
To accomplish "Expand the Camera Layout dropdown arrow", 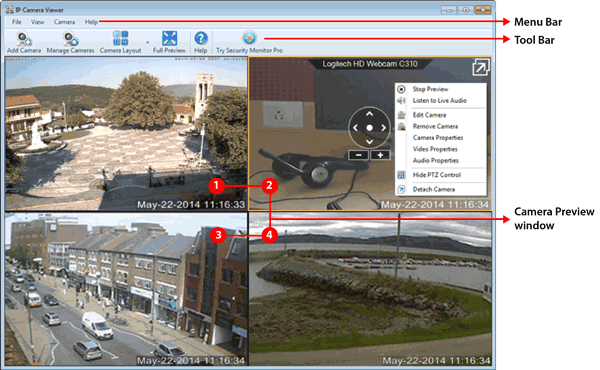I will coord(148,42).
